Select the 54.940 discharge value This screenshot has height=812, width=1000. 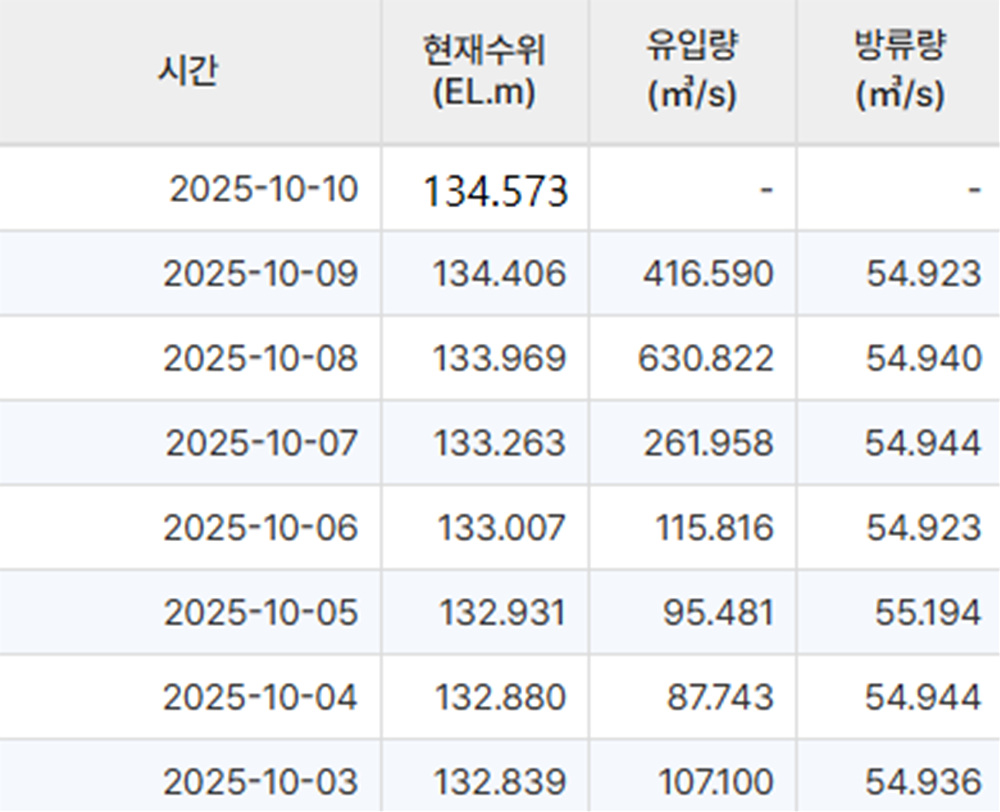924,358
